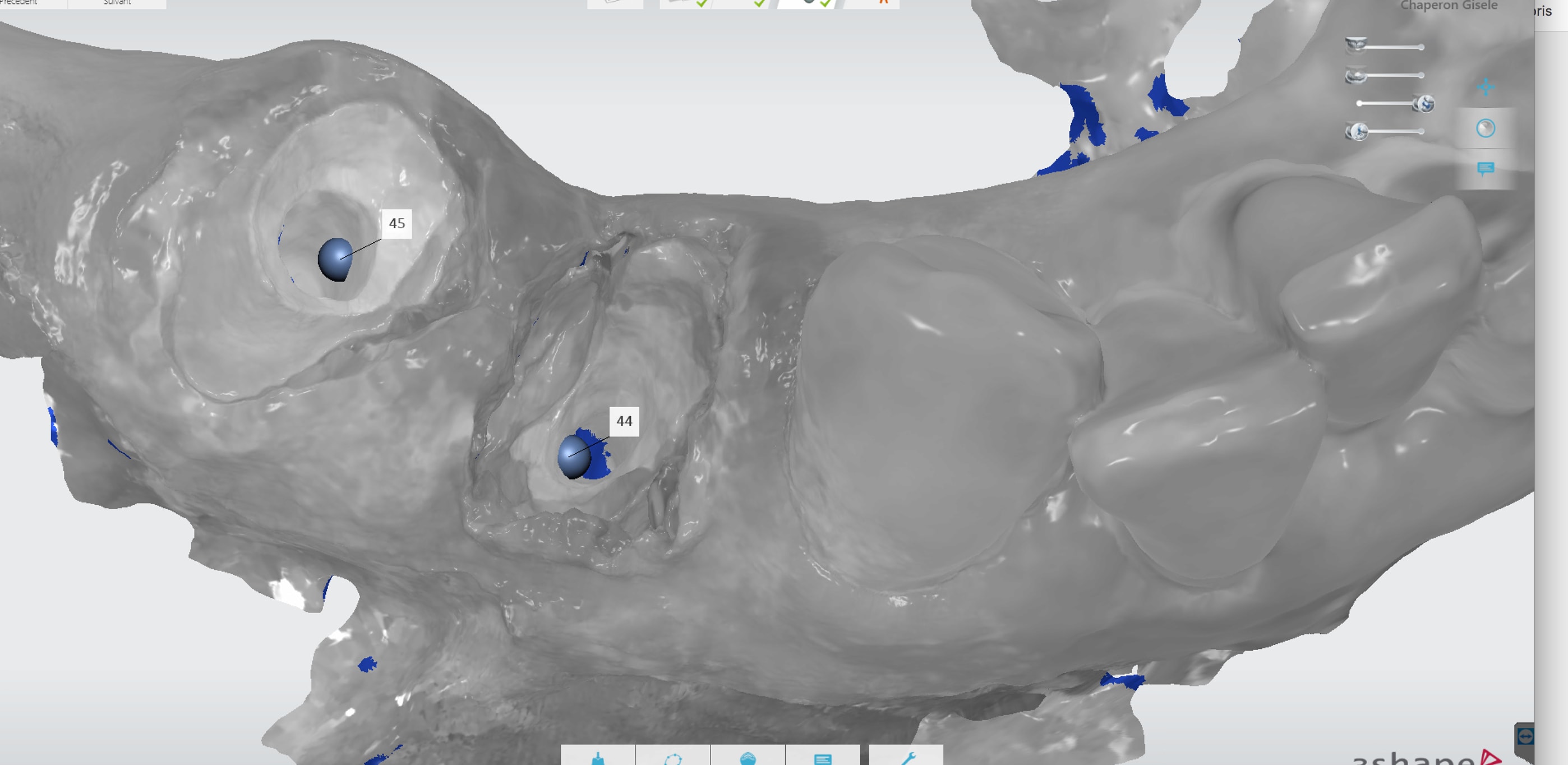Click the view center target icon

tap(1485, 87)
